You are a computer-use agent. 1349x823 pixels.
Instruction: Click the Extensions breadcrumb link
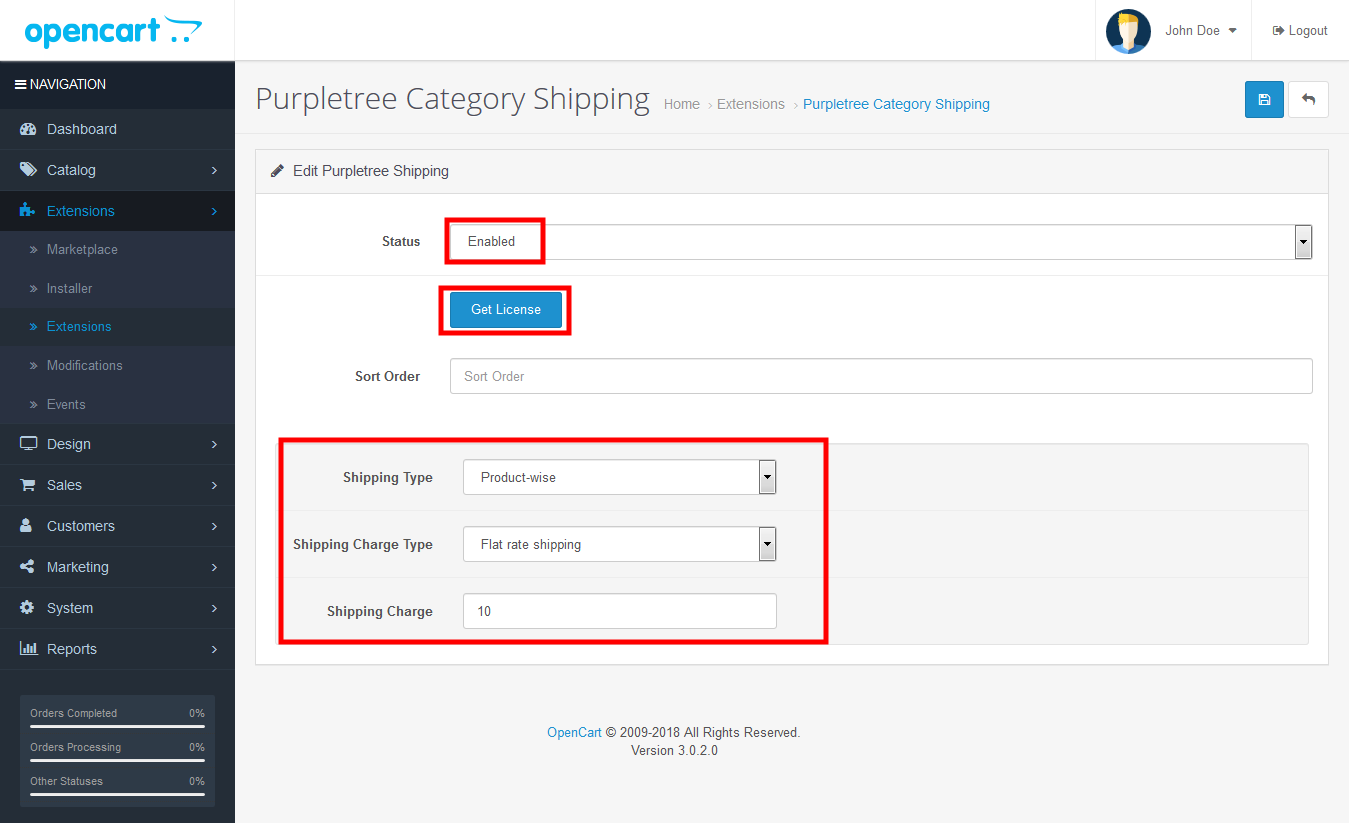(751, 104)
